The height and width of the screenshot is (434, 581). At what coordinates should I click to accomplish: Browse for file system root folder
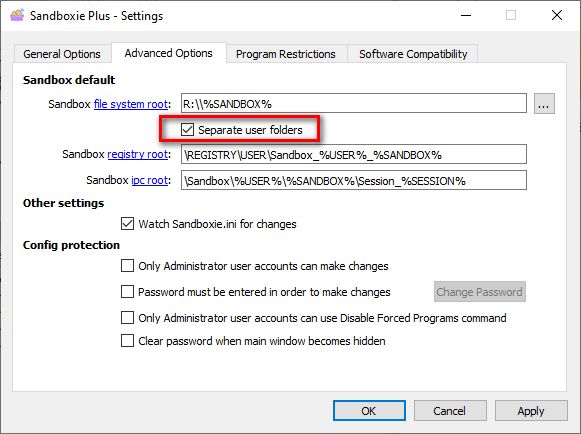click(x=544, y=104)
